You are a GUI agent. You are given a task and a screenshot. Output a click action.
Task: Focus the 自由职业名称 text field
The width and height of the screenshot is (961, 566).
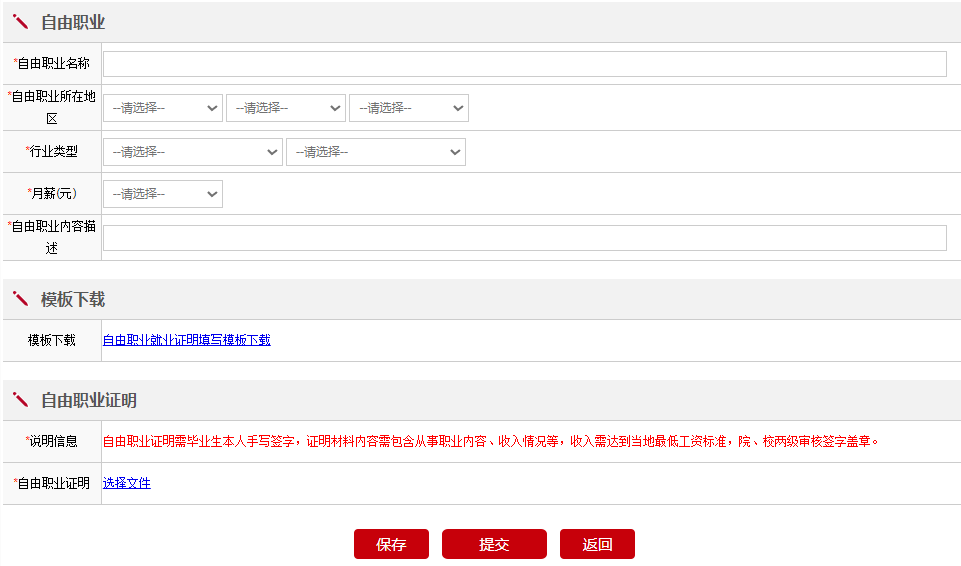(x=524, y=64)
